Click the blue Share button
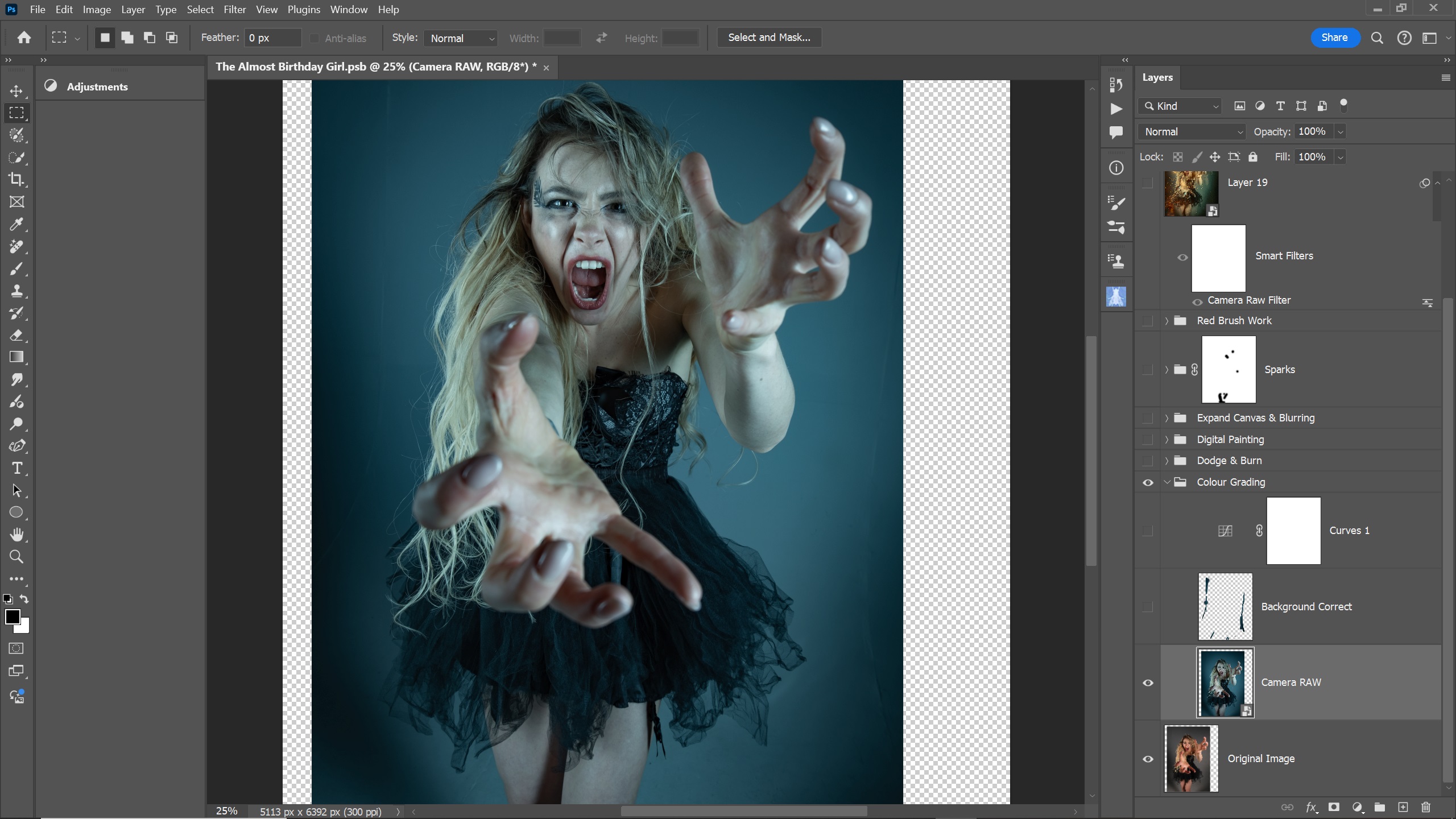1456x819 pixels. click(1334, 38)
